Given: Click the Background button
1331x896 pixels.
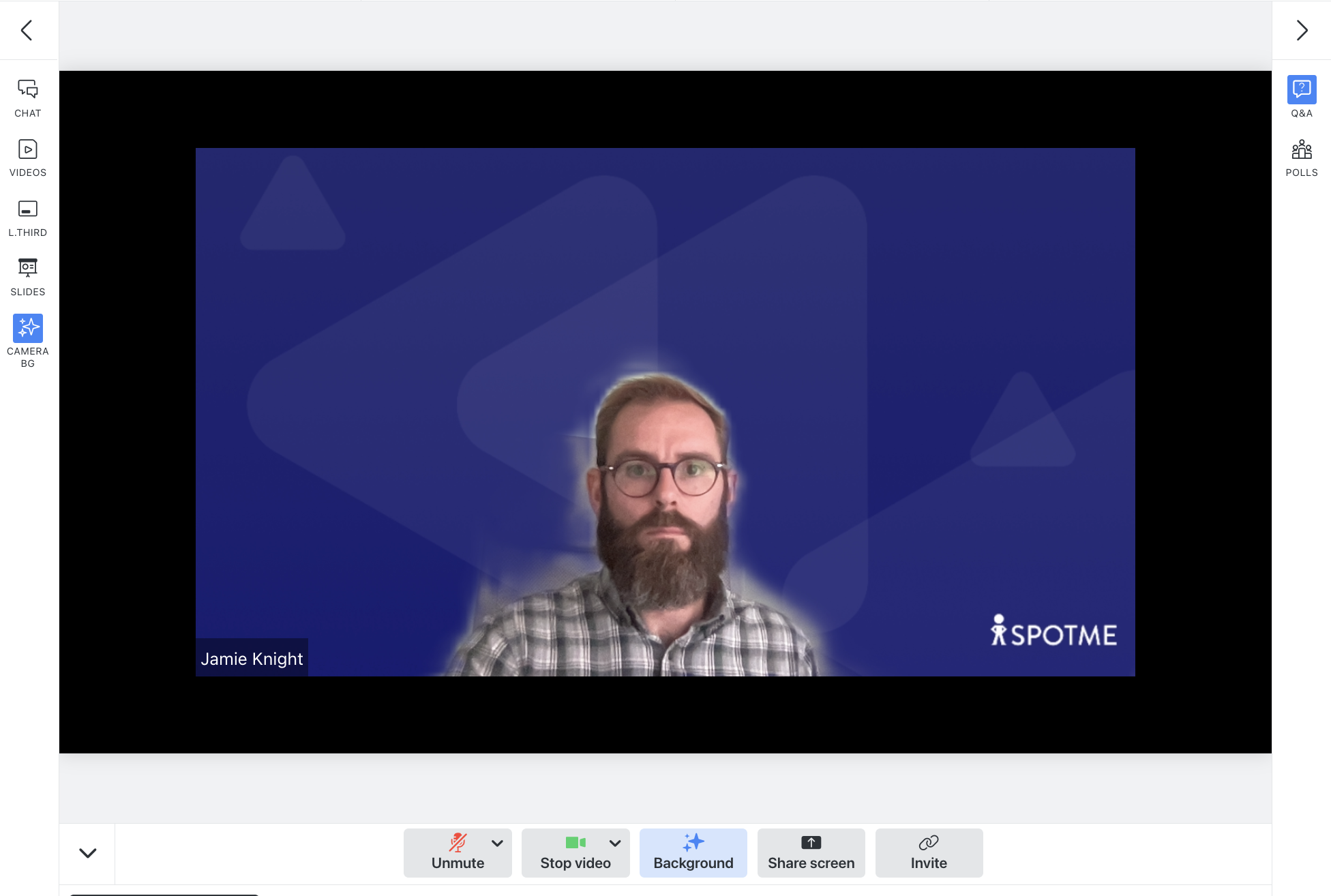Looking at the screenshot, I should (693, 853).
